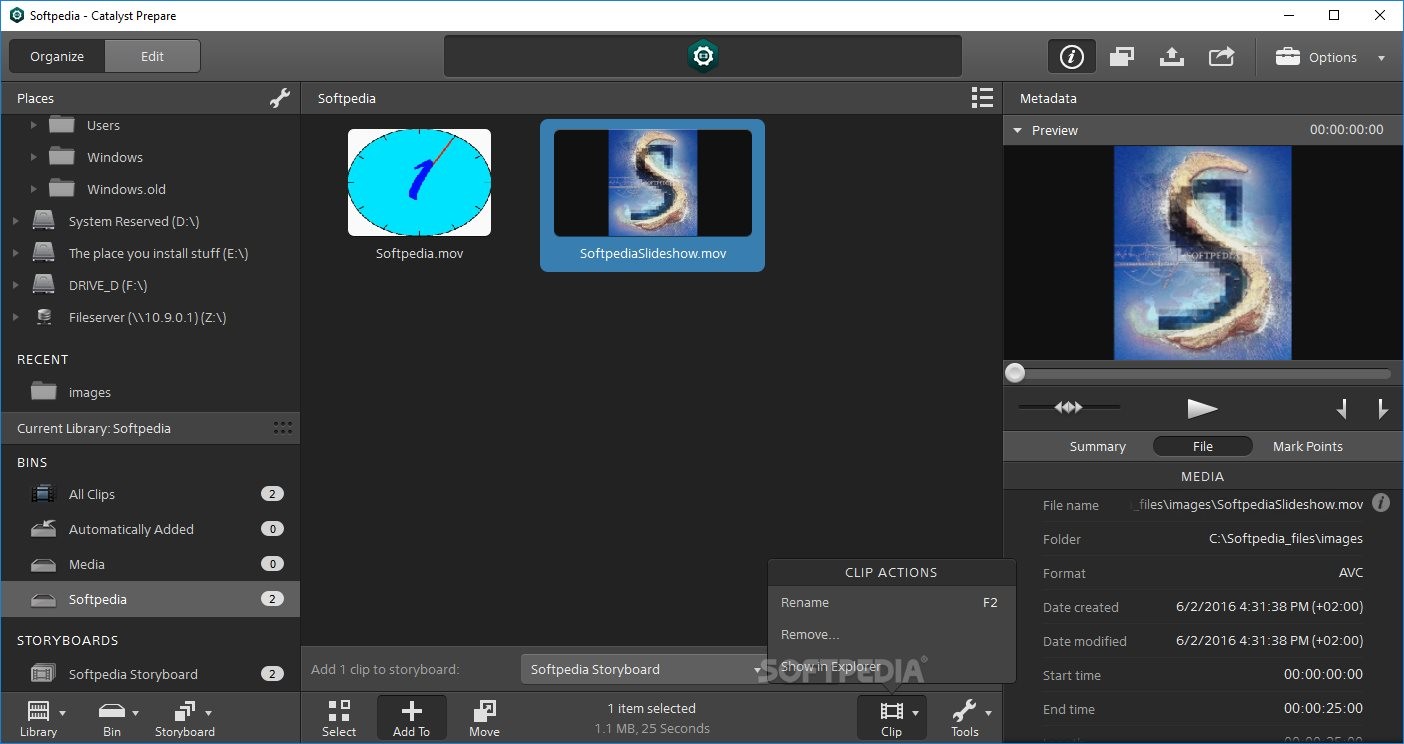Choose Rename in Clip Actions
The width and height of the screenshot is (1404, 744).
tap(891, 602)
